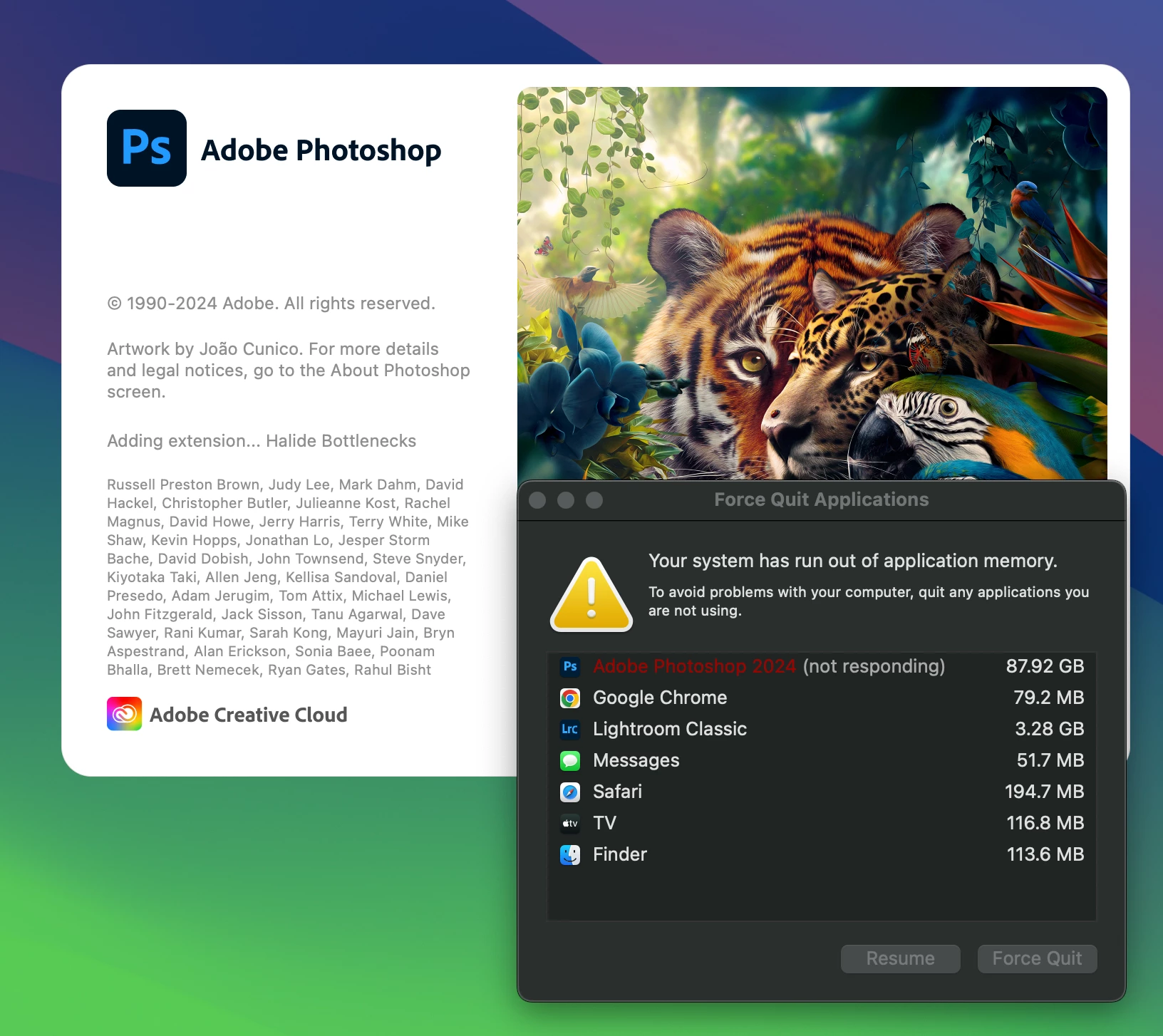Click the 87.92 GB memory value
Image resolution: width=1163 pixels, height=1036 pixels.
pos(1045,666)
